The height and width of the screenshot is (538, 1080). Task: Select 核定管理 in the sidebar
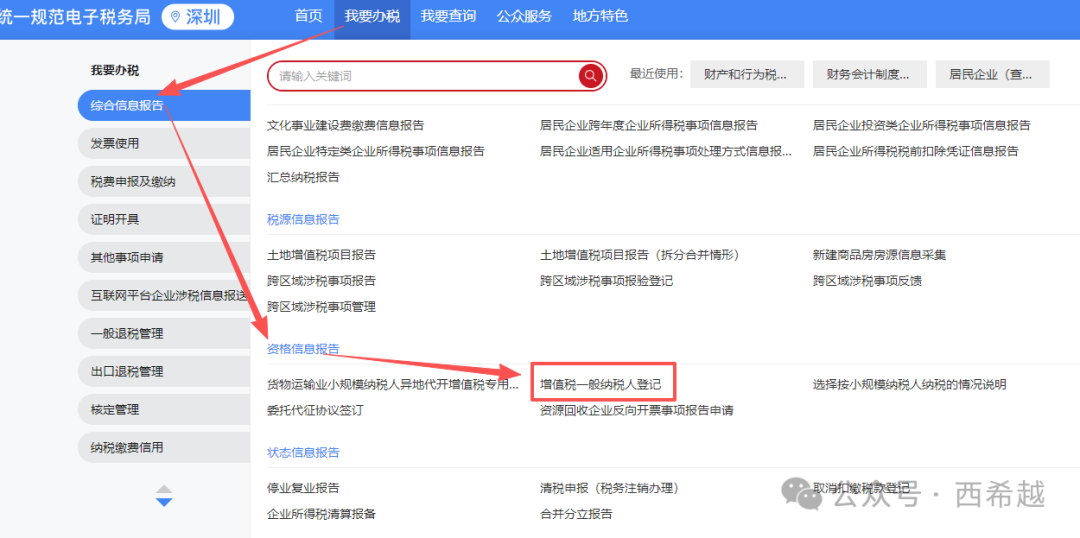[164, 409]
